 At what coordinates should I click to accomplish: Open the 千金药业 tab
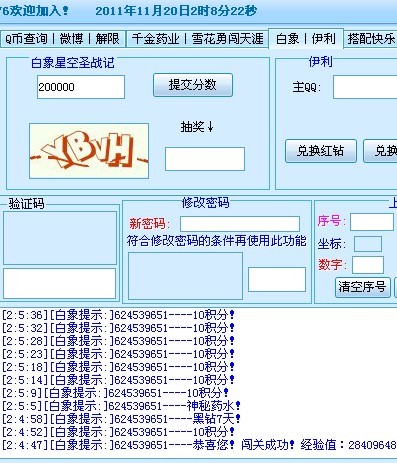coord(155,39)
